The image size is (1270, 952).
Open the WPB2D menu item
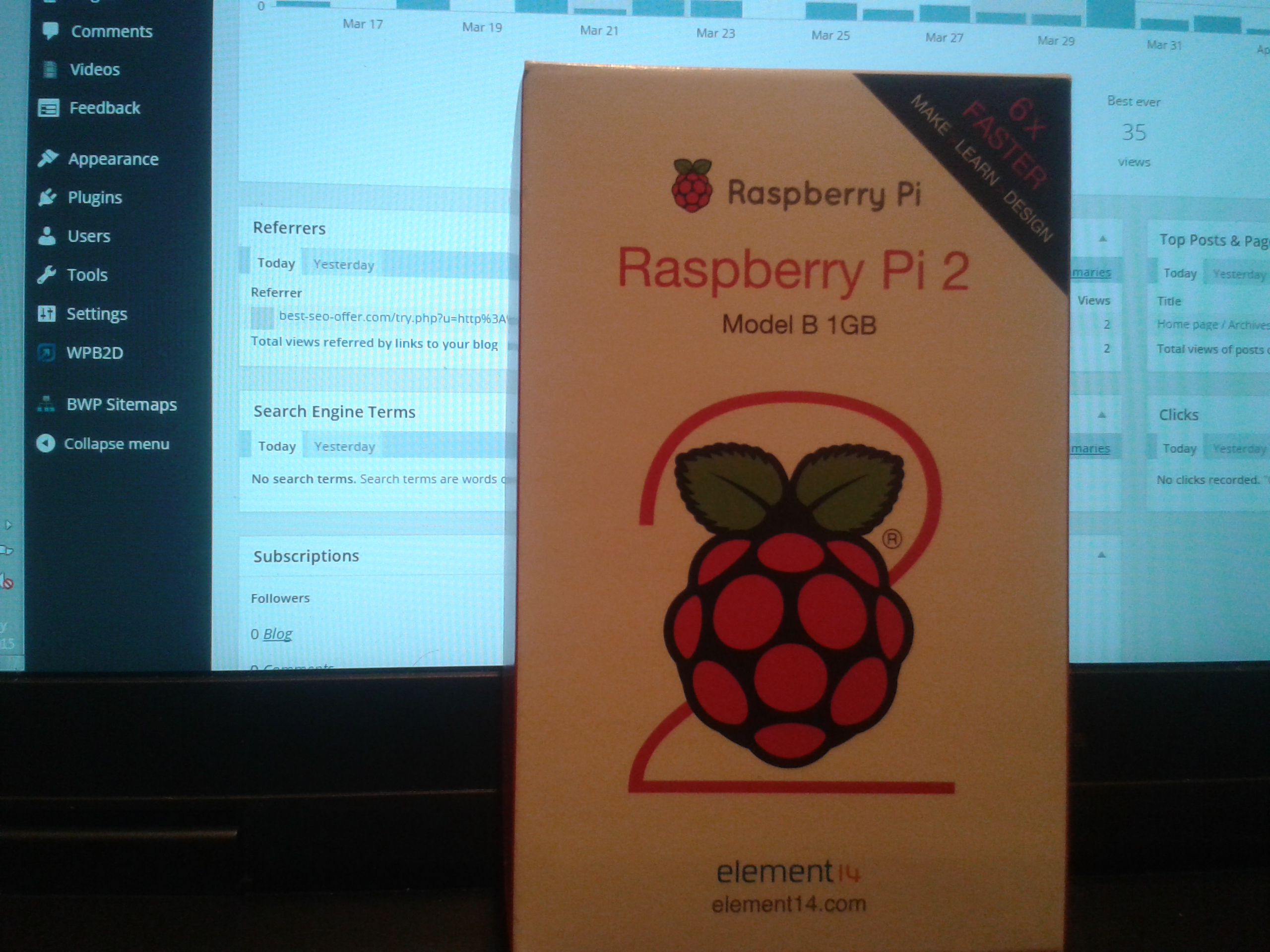click(x=95, y=353)
